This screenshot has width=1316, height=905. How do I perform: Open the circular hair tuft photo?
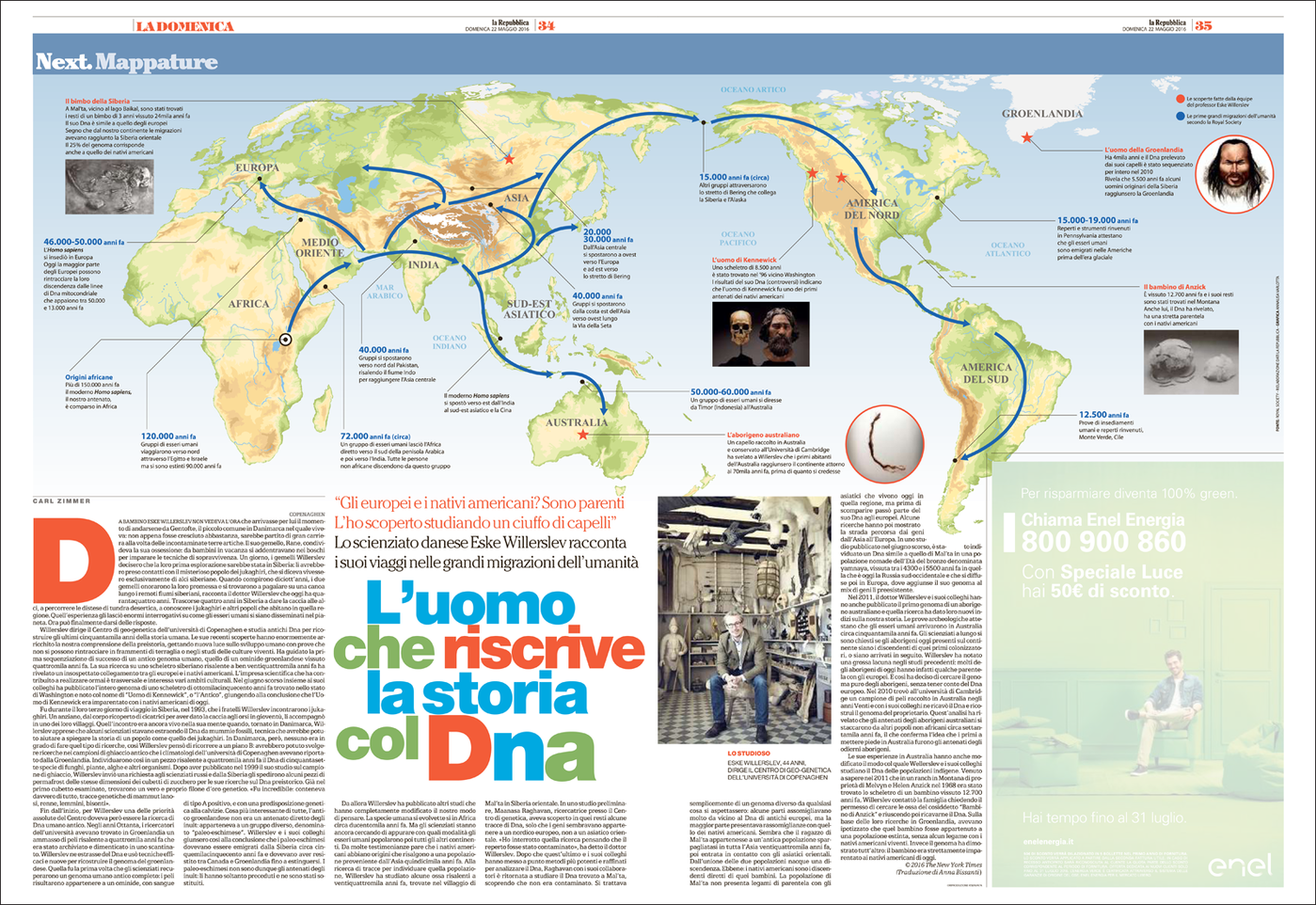pyautogui.click(x=883, y=443)
